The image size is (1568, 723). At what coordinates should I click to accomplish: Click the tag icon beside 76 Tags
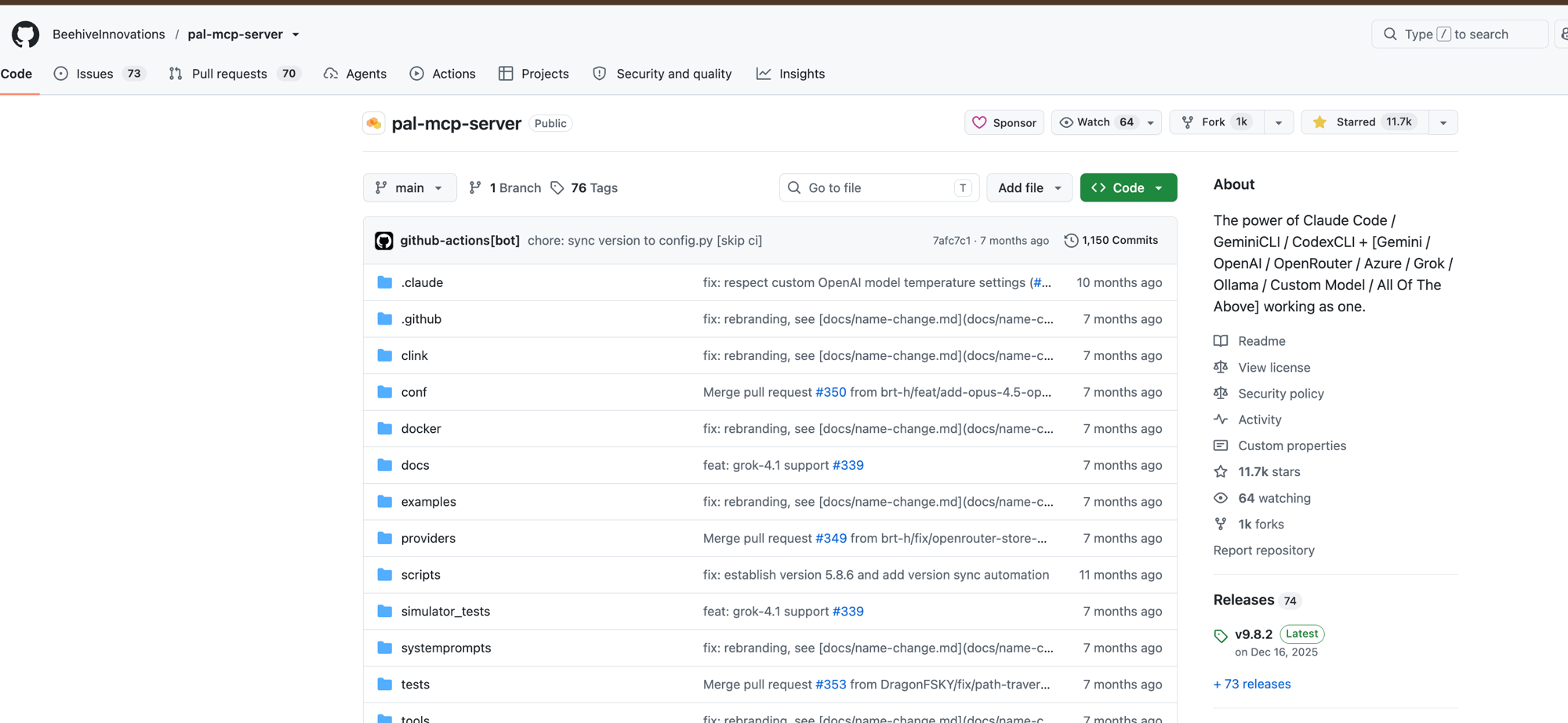[x=557, y=188]
